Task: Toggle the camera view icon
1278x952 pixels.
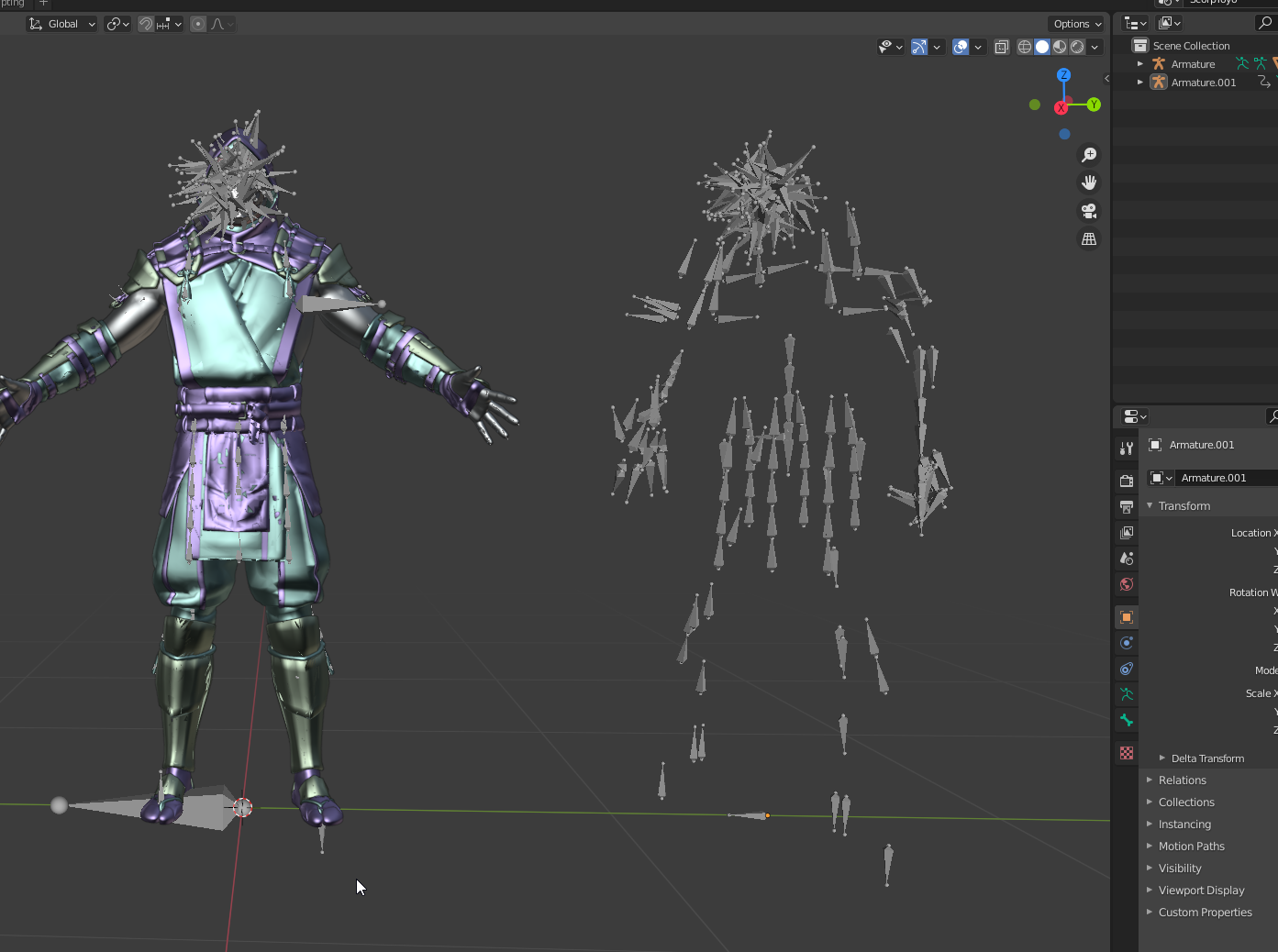Action: pos(1089,211)
